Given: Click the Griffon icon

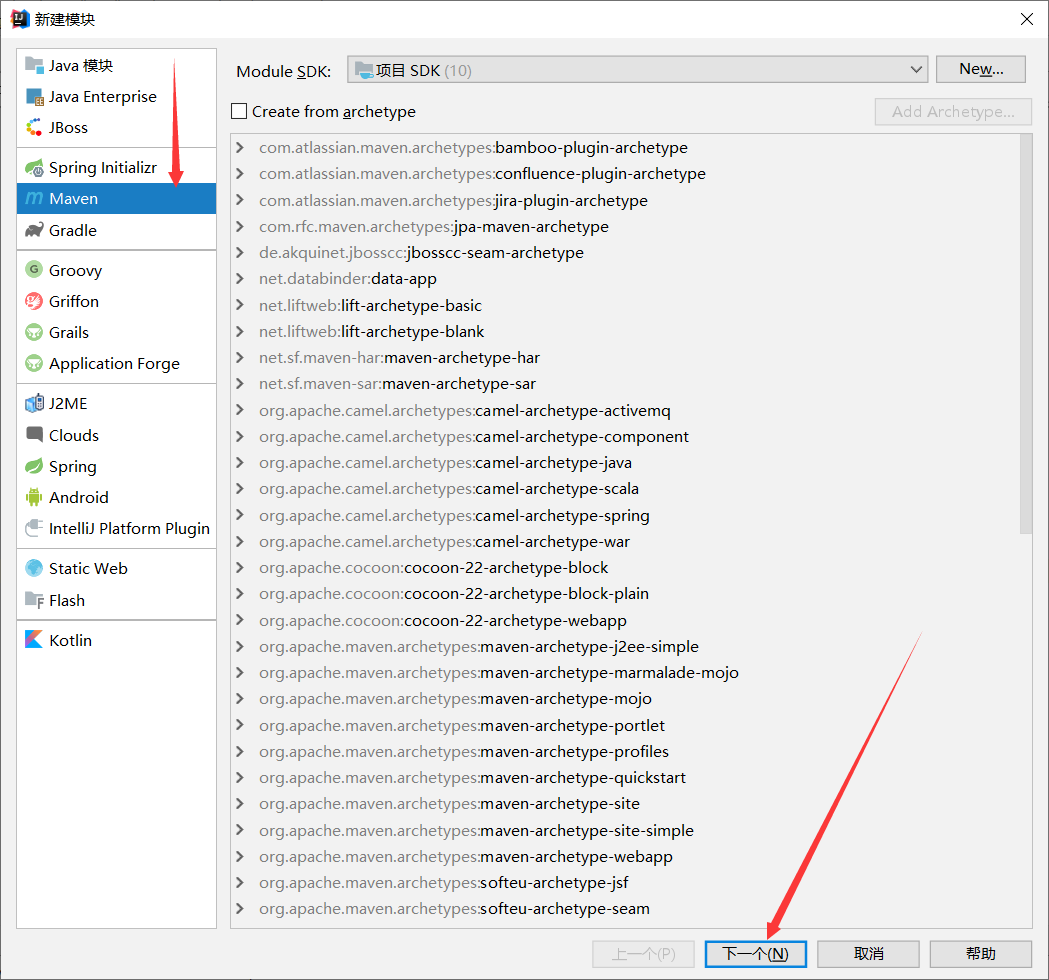Looking at the screenshot, I should click(34, 301).
